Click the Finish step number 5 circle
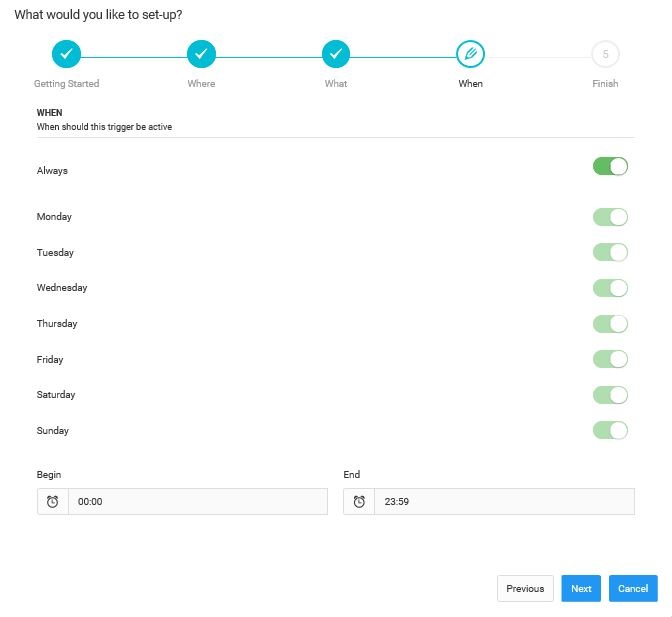672x617 pixels. (605, 54)
